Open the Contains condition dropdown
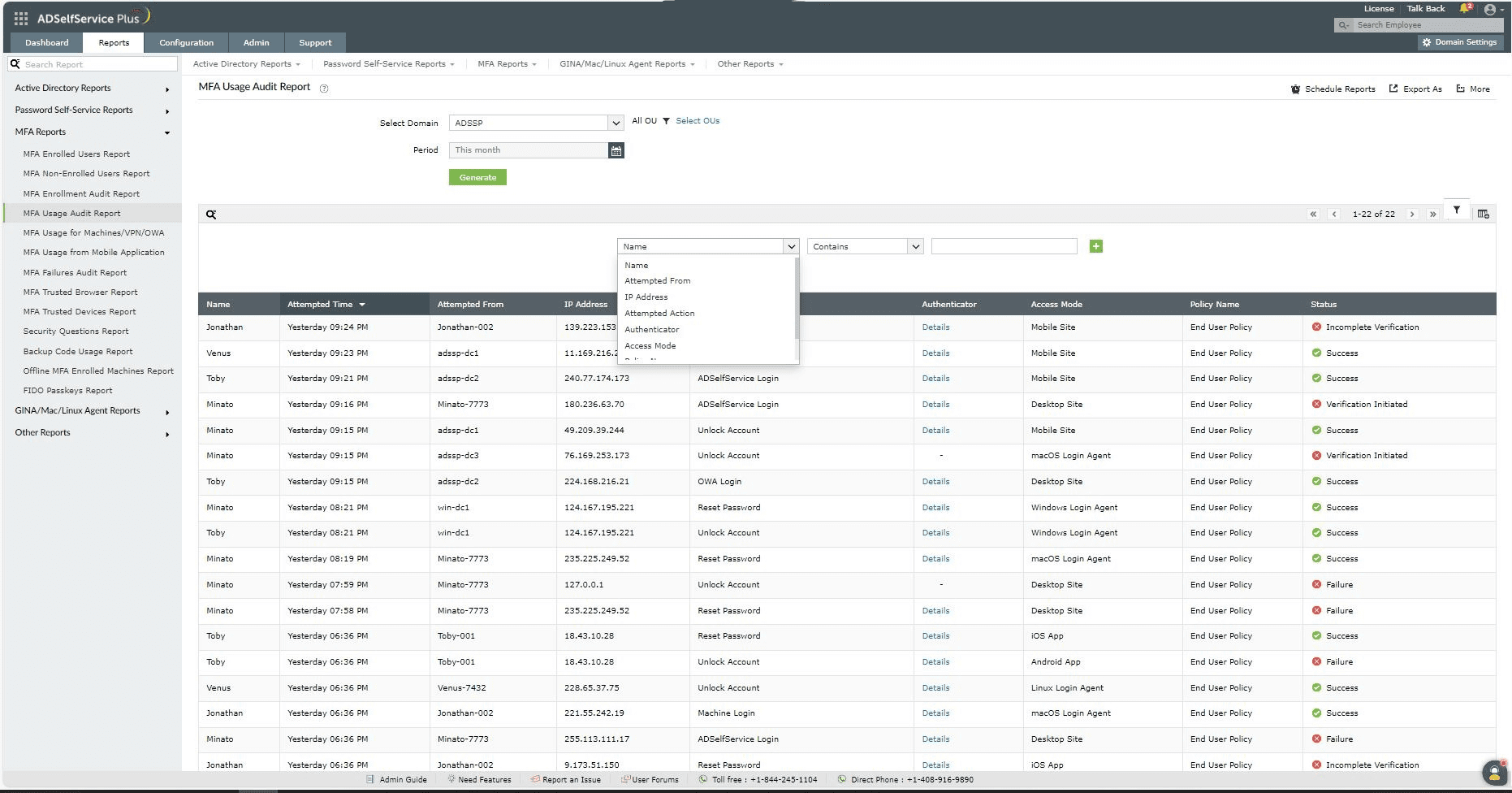Viewport: 1512px width, 793px height. pyautogui.click(x=865, y=246)
